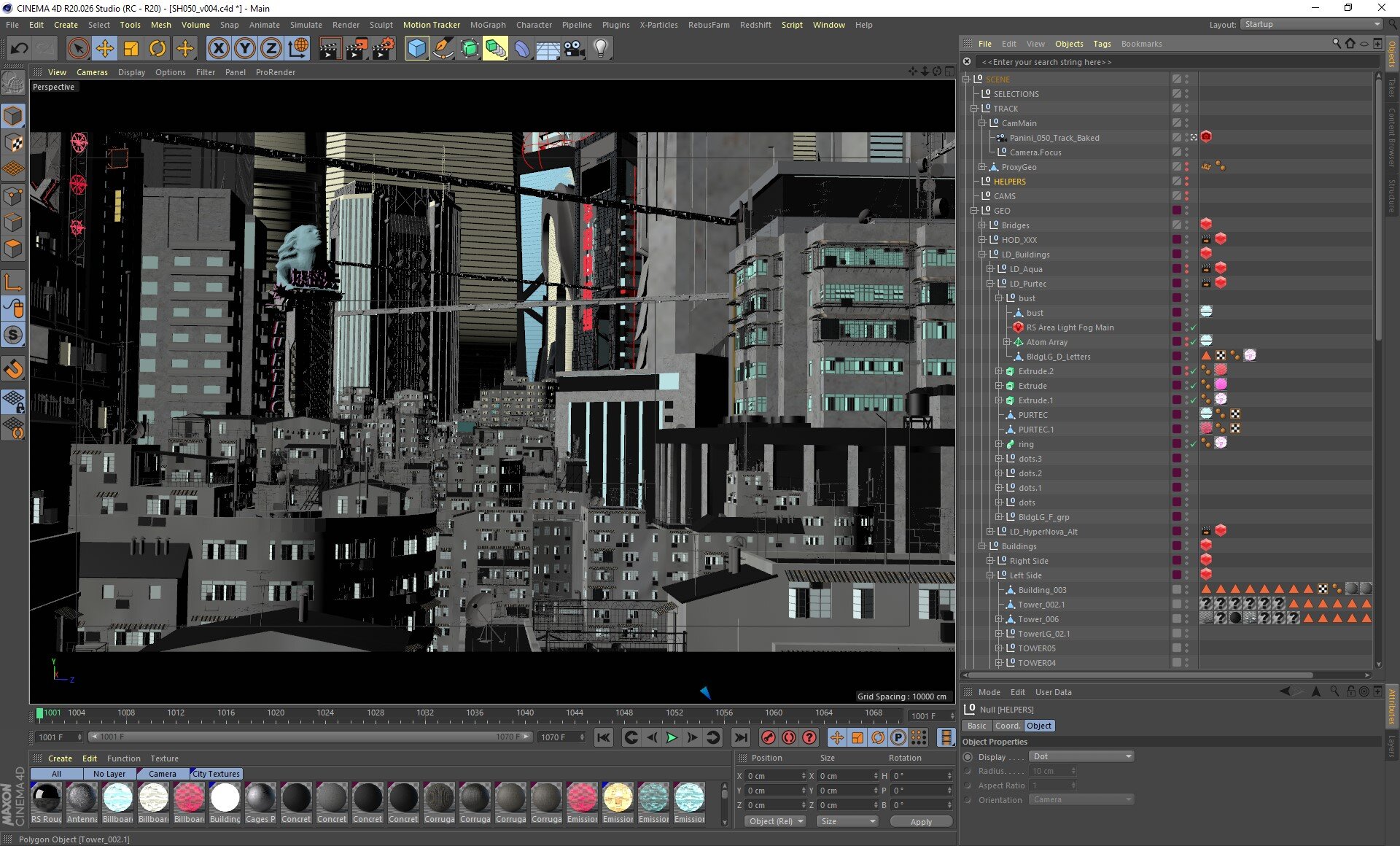Open the MoGraph menu
This screenshot has width=1400, height=846.
click(x=488, y=25)
